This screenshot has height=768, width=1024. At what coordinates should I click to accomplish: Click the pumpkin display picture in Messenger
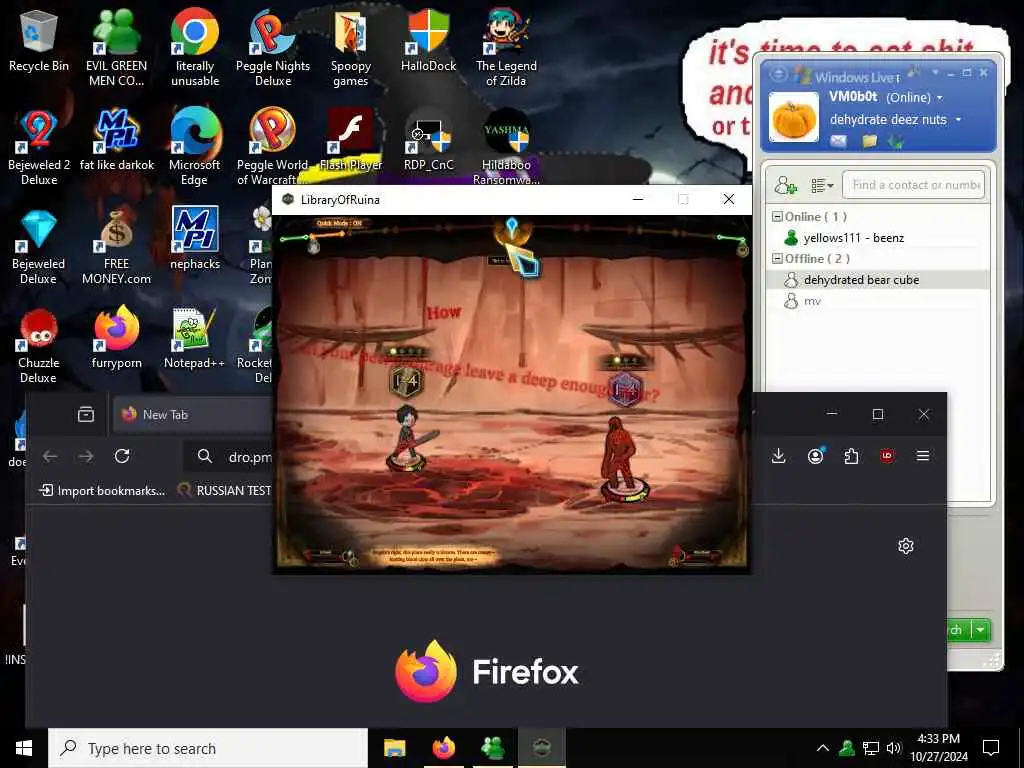click(x=793, y=118)
